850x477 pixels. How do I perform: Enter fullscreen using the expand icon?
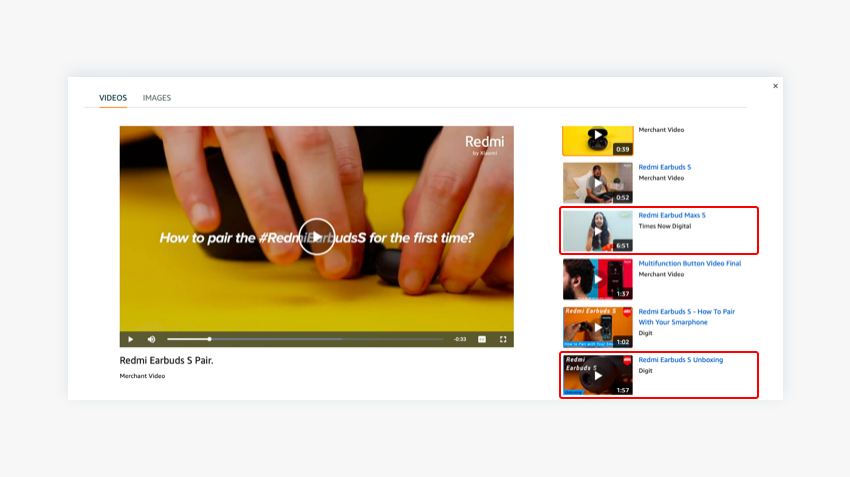pos(503,339)
